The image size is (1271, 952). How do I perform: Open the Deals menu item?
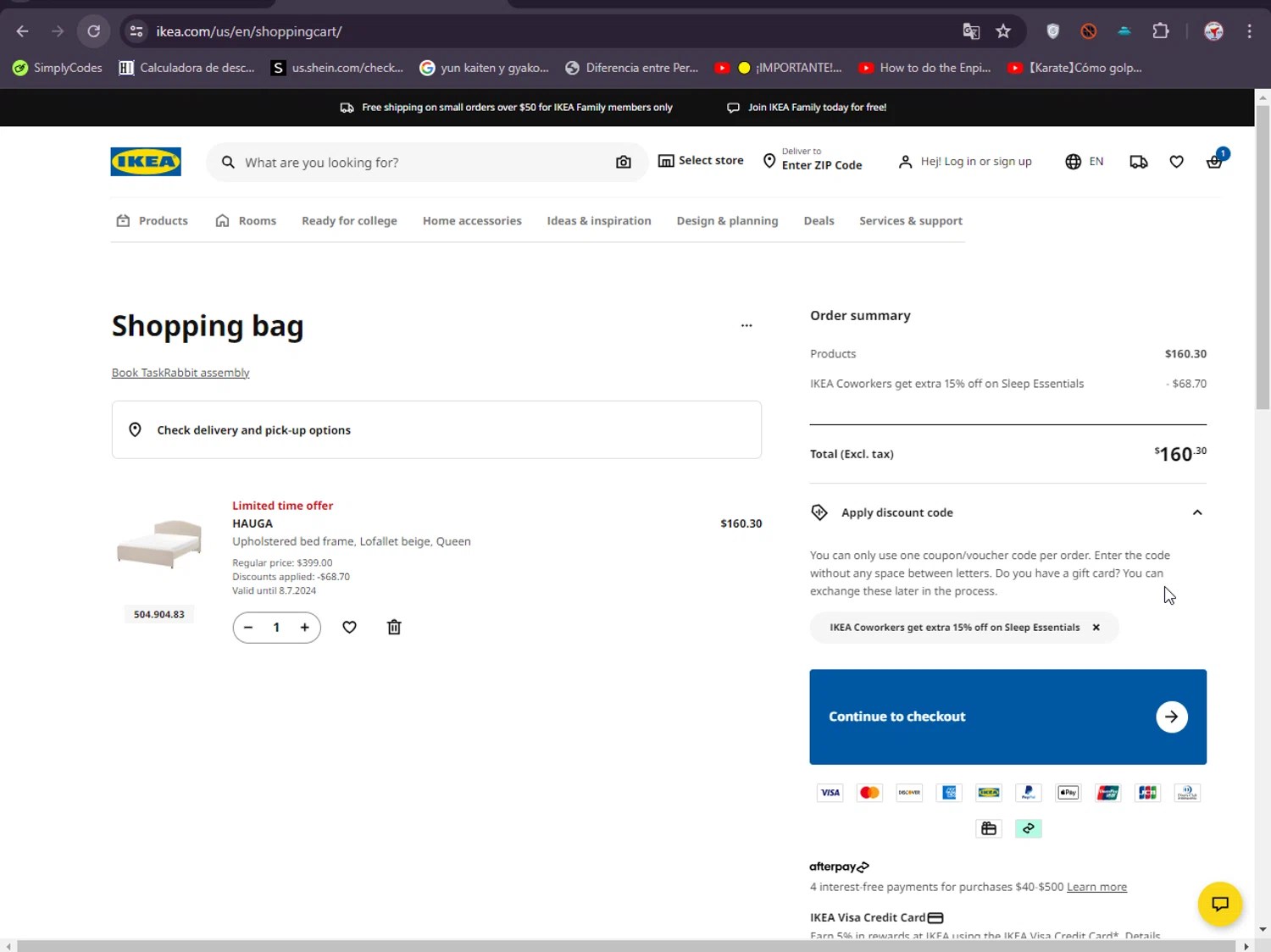tap(819, 221)
